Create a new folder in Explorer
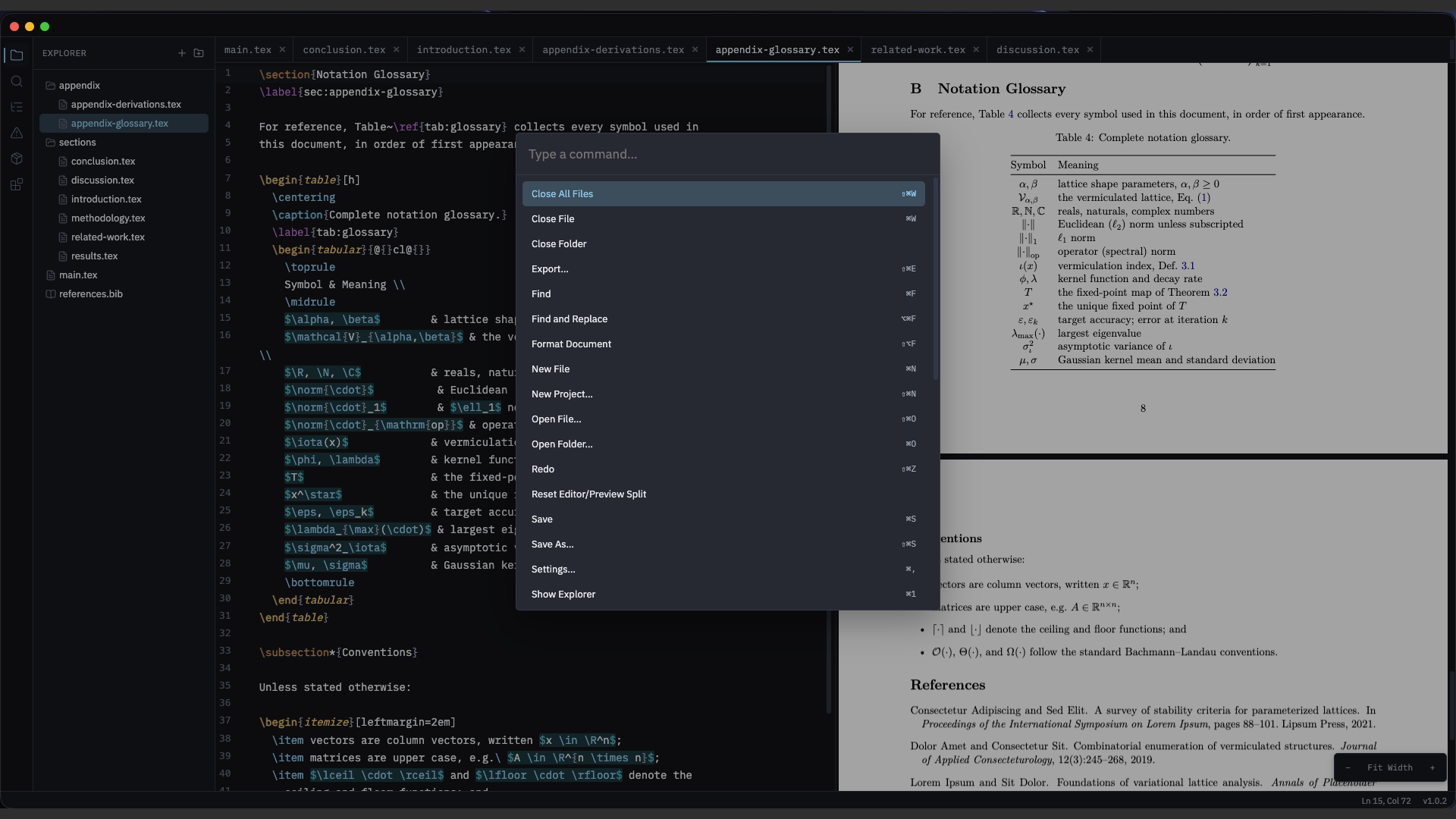The width and height of the screenshot is (1456, 819). pyautogui.click(x=199, y=53)
